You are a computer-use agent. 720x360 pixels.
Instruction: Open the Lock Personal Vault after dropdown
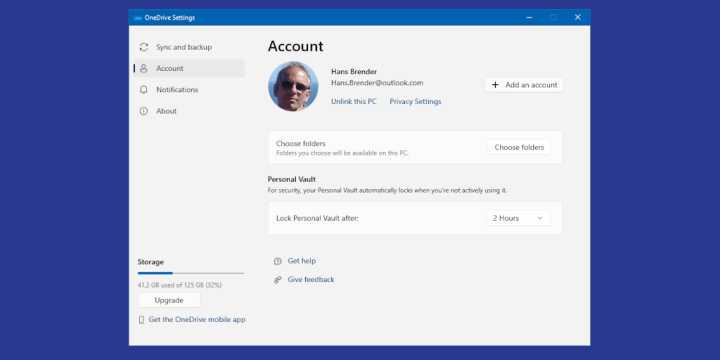click(518, 218)
